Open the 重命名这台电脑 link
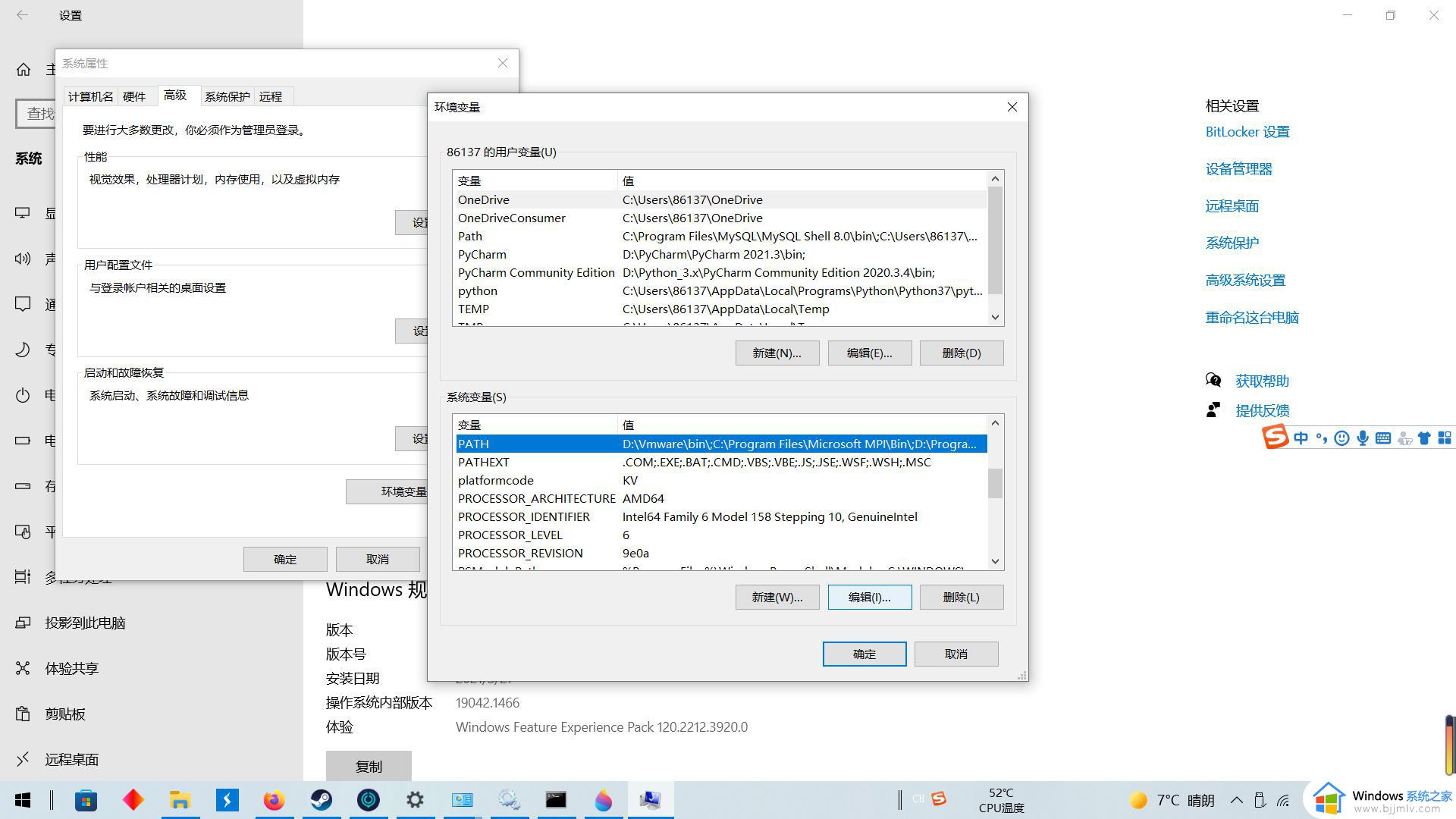1456x819 pixels. tap(1252, 318)
